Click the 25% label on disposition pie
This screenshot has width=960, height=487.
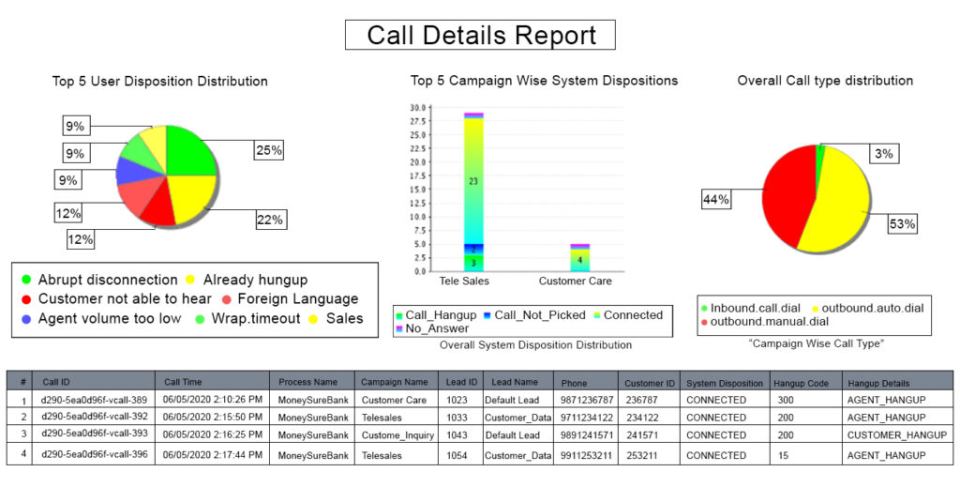pyautogui.click(x=268, y=150)
